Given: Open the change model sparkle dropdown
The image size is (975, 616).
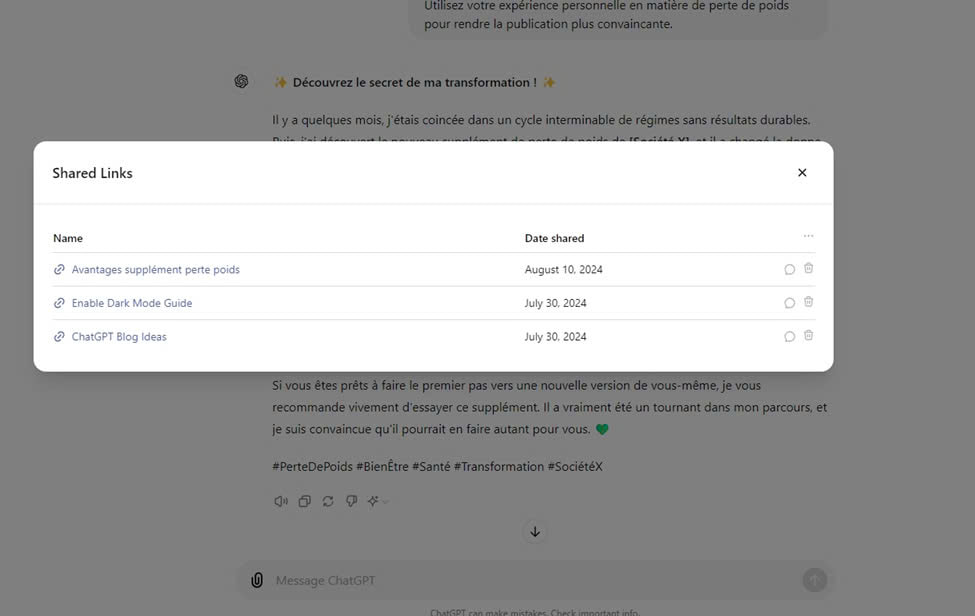Looking at the screenshot, I should 377,501.
